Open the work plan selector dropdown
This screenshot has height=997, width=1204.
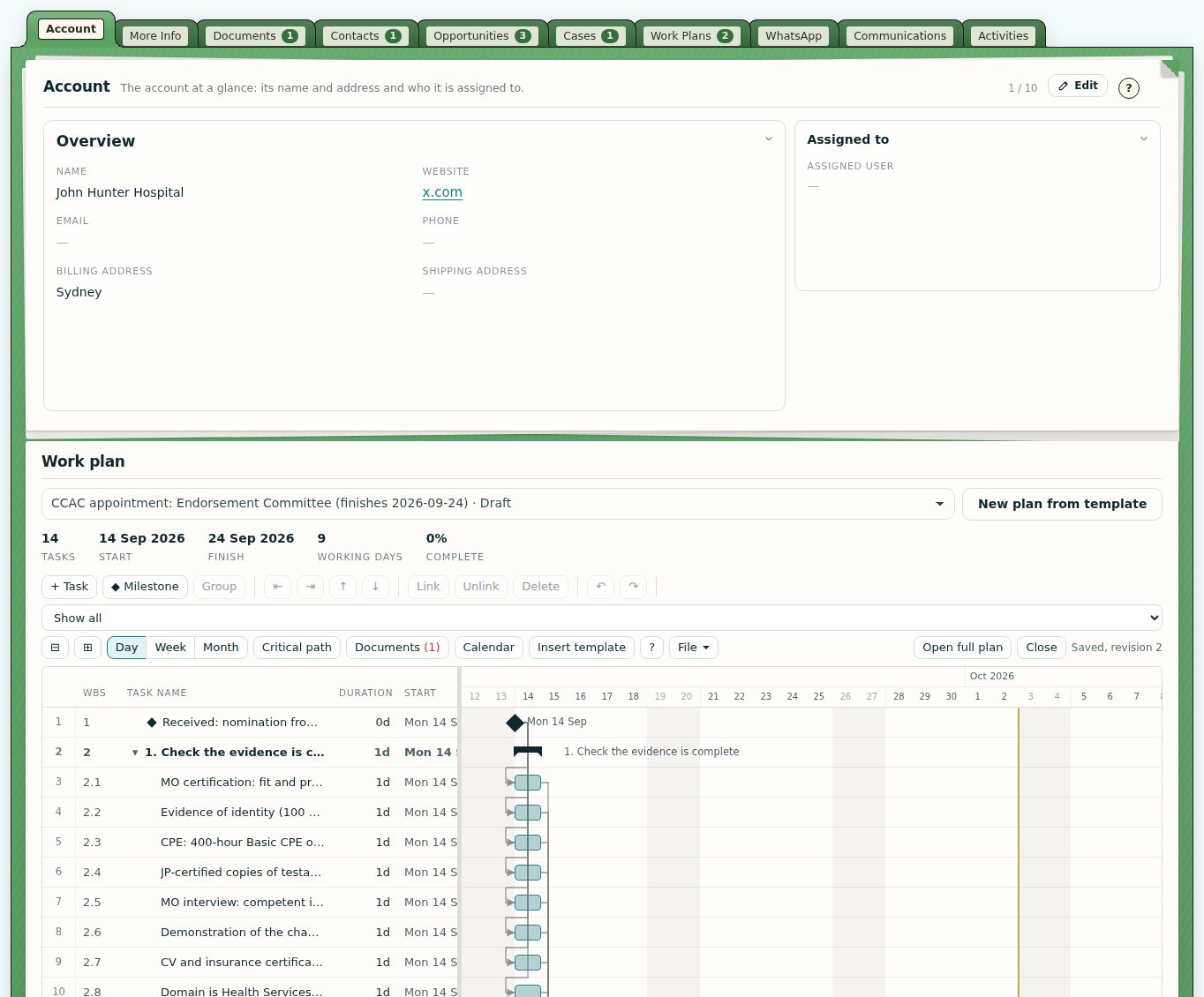(498, 504)
